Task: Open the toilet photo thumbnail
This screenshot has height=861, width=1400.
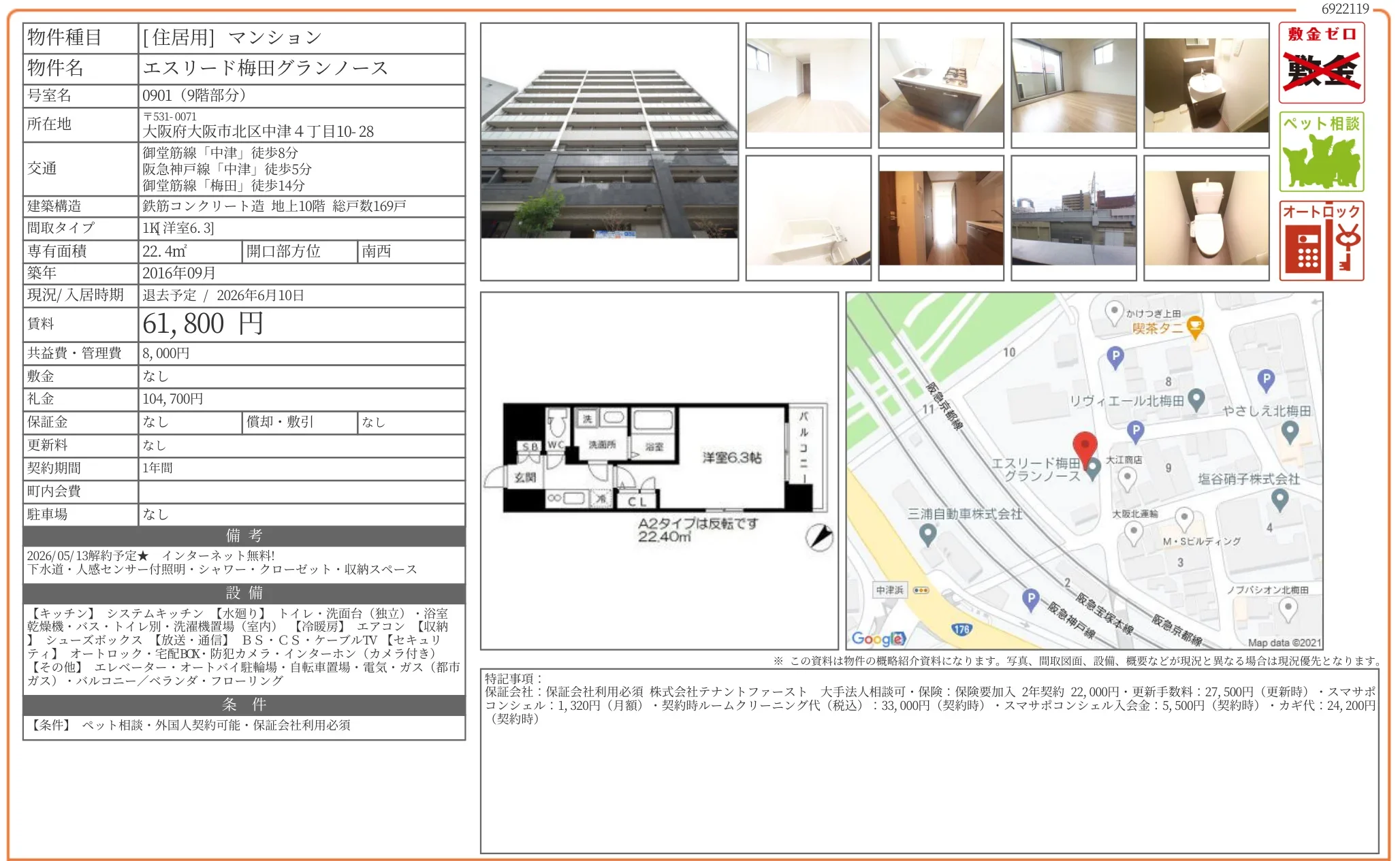Action: pos(1206,218)
